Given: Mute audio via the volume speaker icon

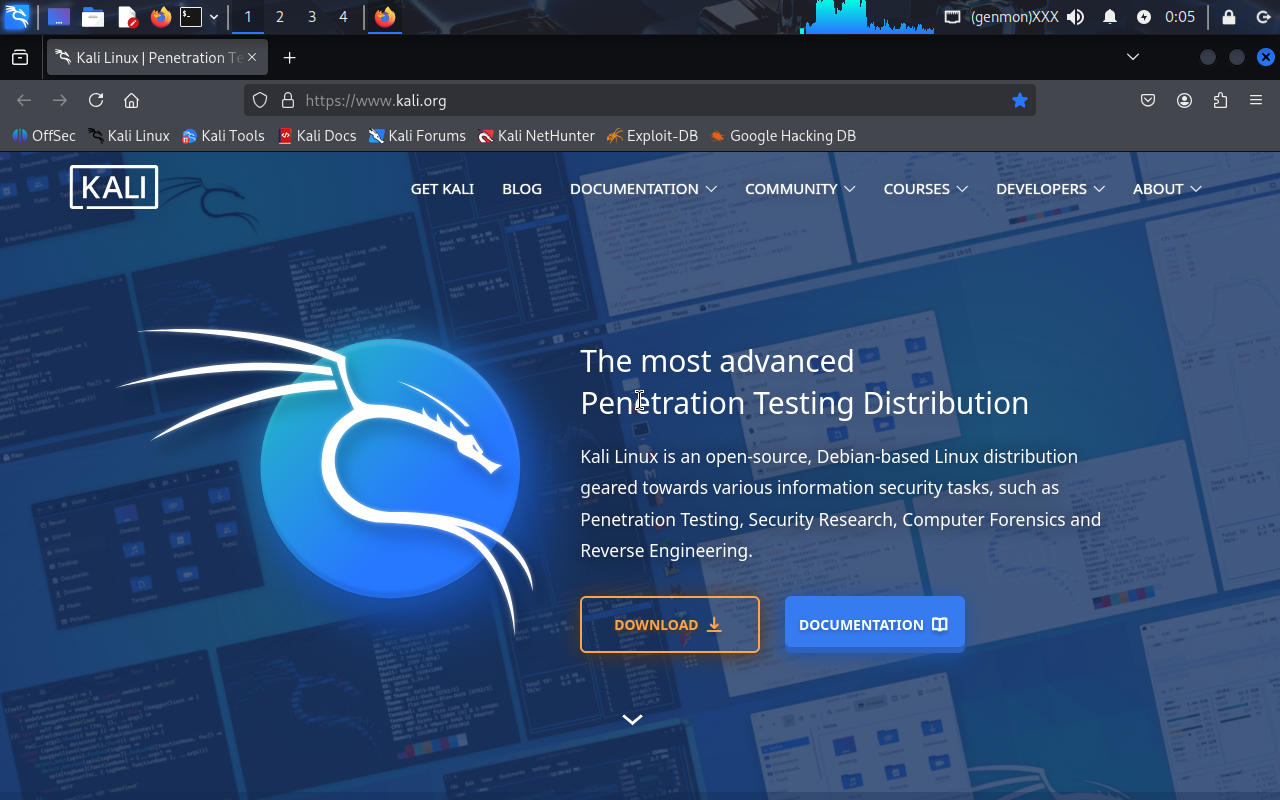Looking at the screenshot, I should [1076, 17].
